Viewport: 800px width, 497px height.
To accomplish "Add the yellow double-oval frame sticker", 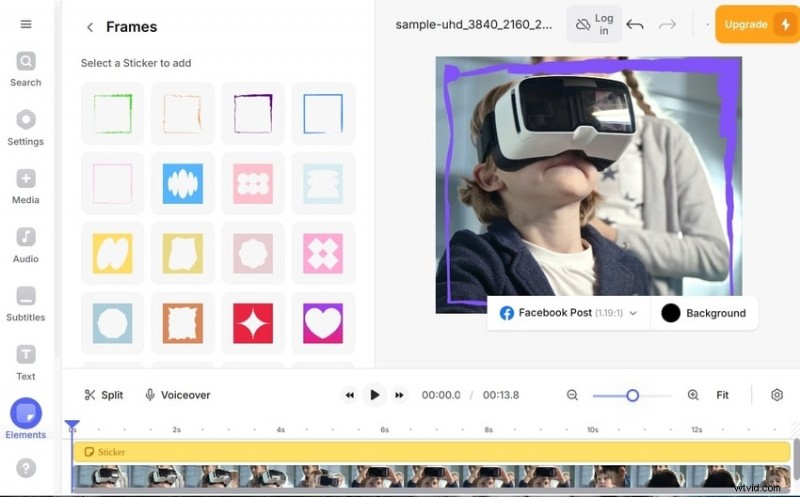I will [x=113, y=253].
